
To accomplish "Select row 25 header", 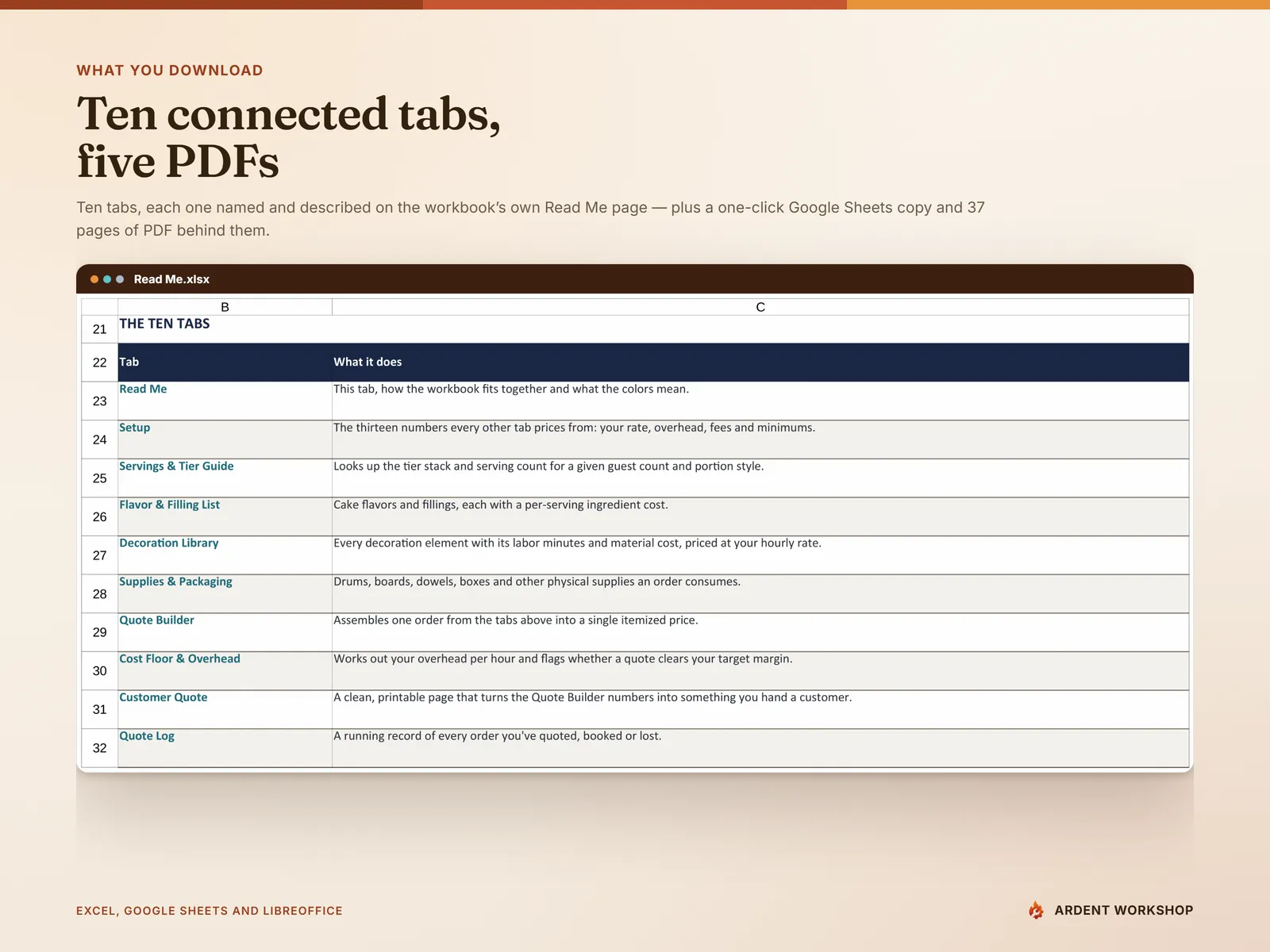I will [99, 478].
